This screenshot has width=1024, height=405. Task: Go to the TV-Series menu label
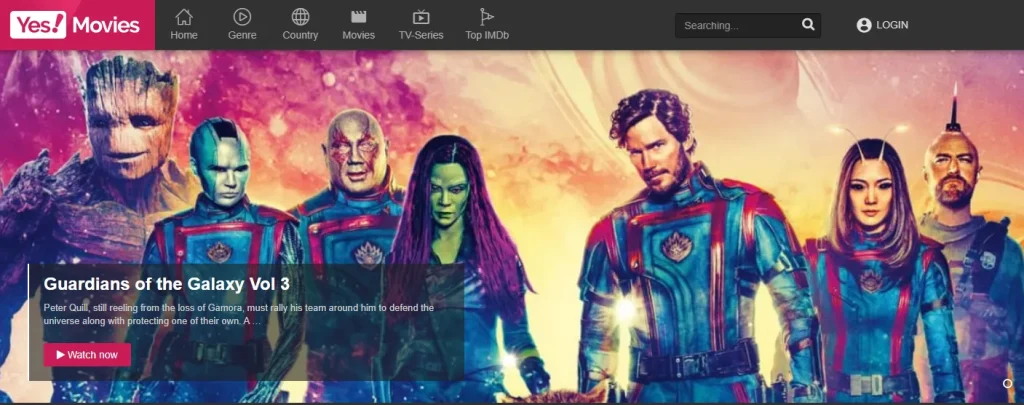tap(421, 35)
